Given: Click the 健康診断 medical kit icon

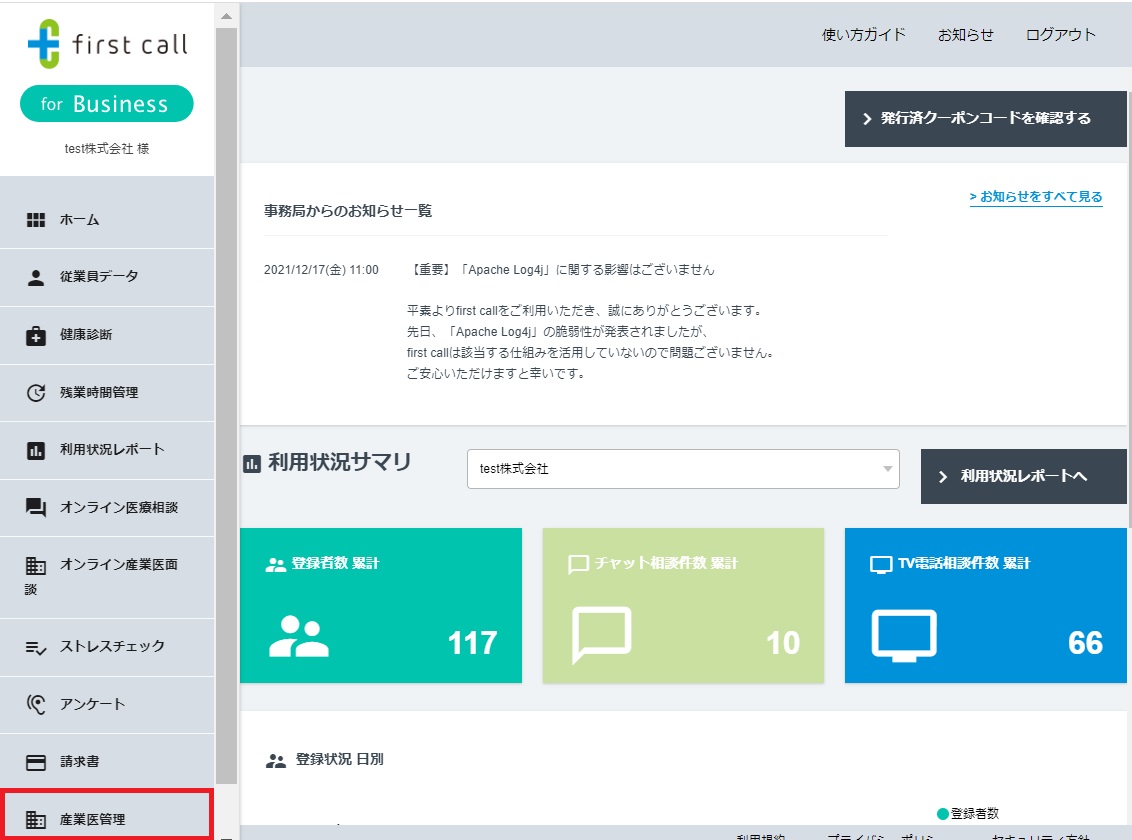Looking at the screenshot, I should tap(35, 335).
